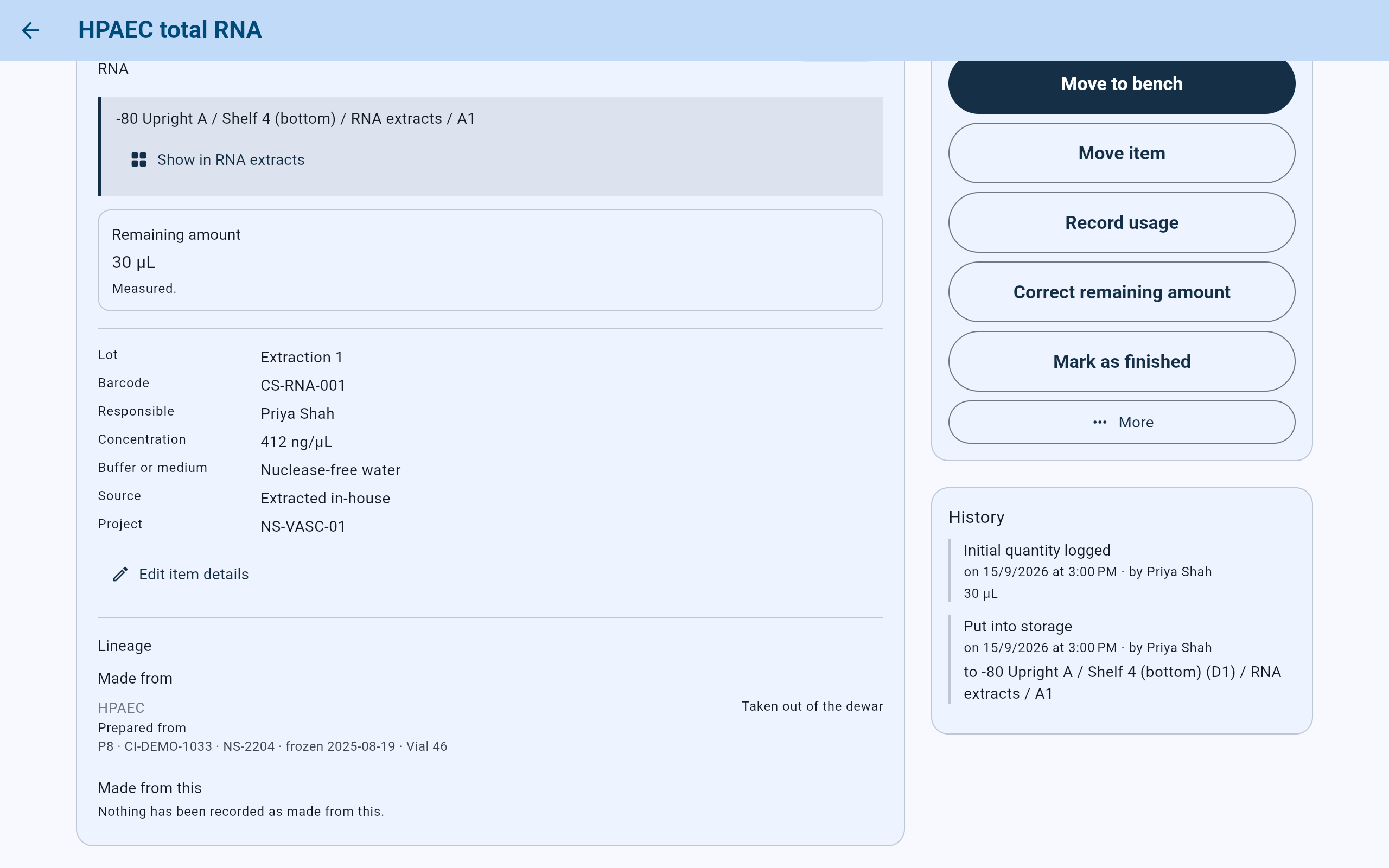Click Record usage button

point(1122,223)
